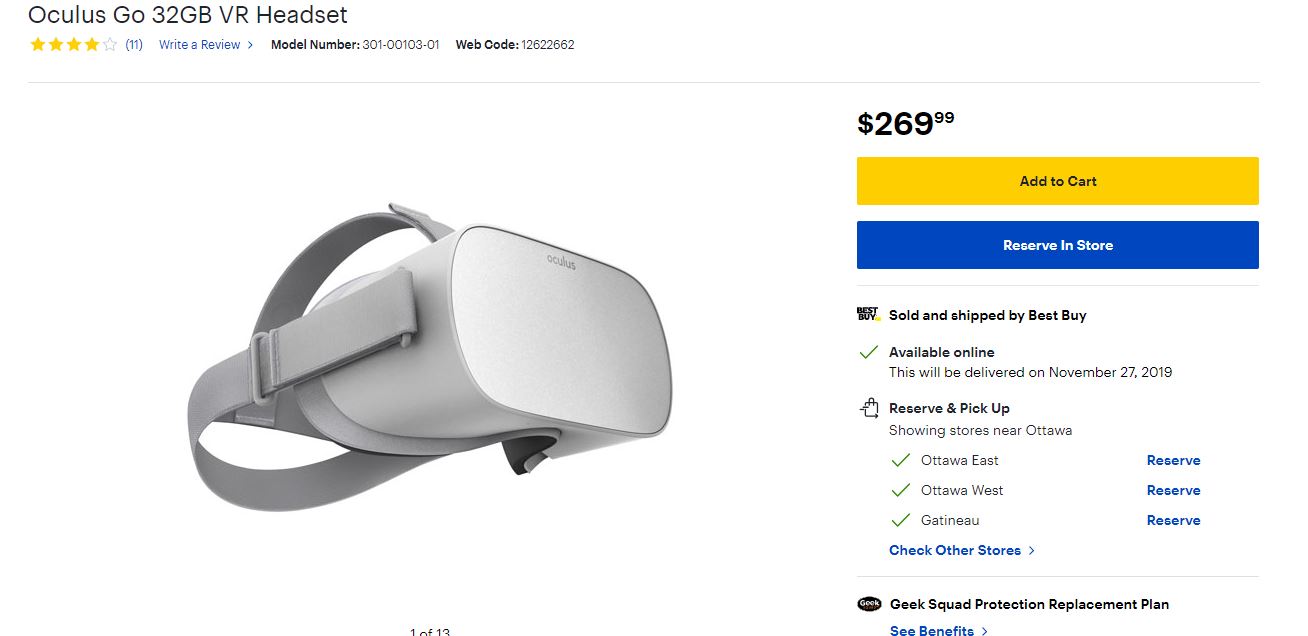
Task: Click the Ottawa West availability checkmark
Action: click(901, 491)
